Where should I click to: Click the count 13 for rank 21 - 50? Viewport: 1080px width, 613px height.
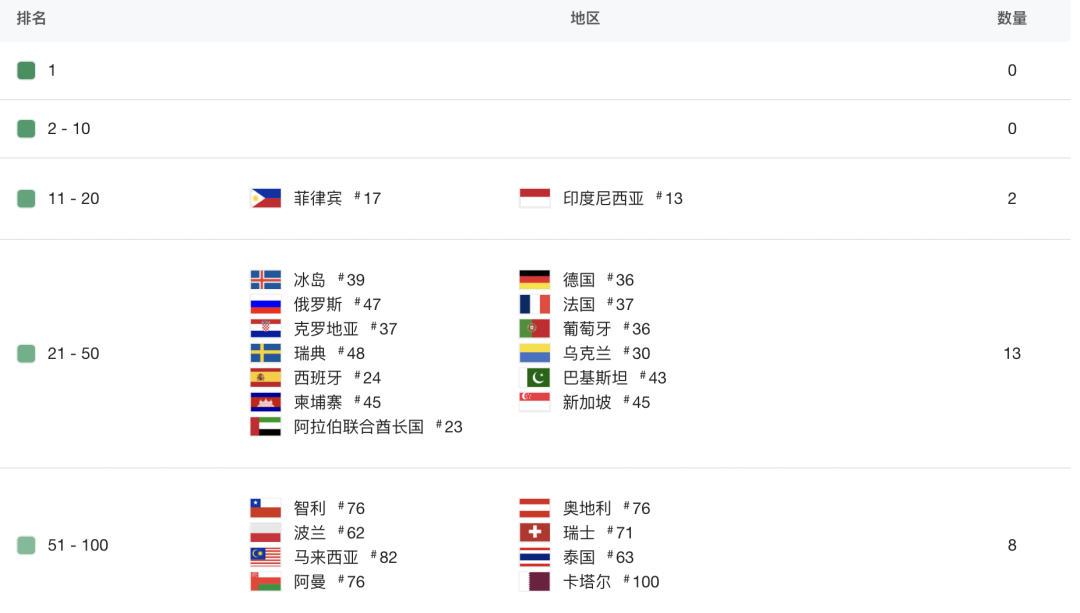[x=1012, y=353]
